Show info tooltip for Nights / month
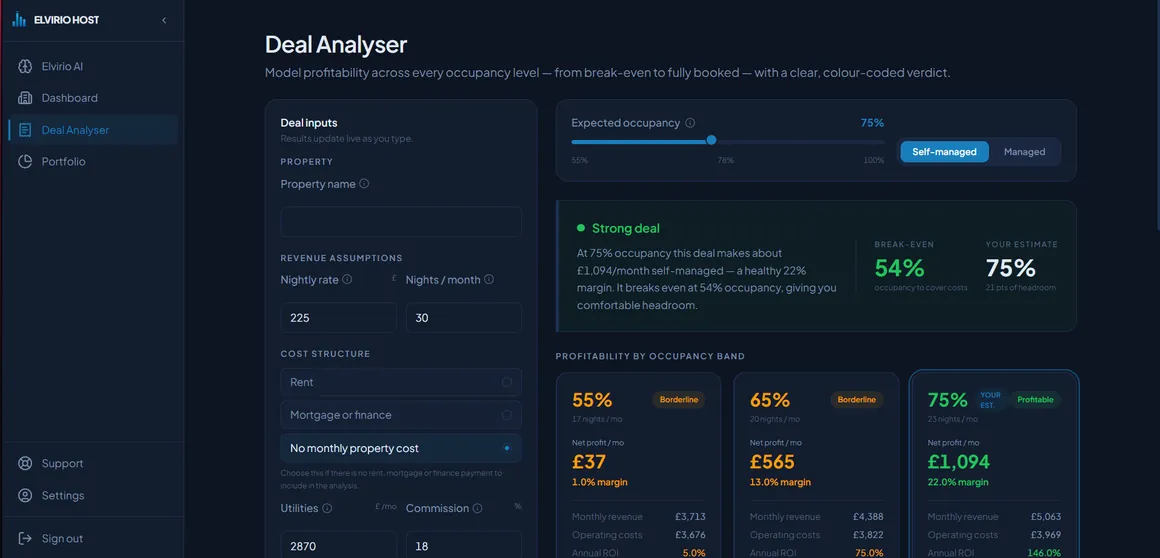The height and width of the screenshot is (558, 1160). tap(489, 280)
